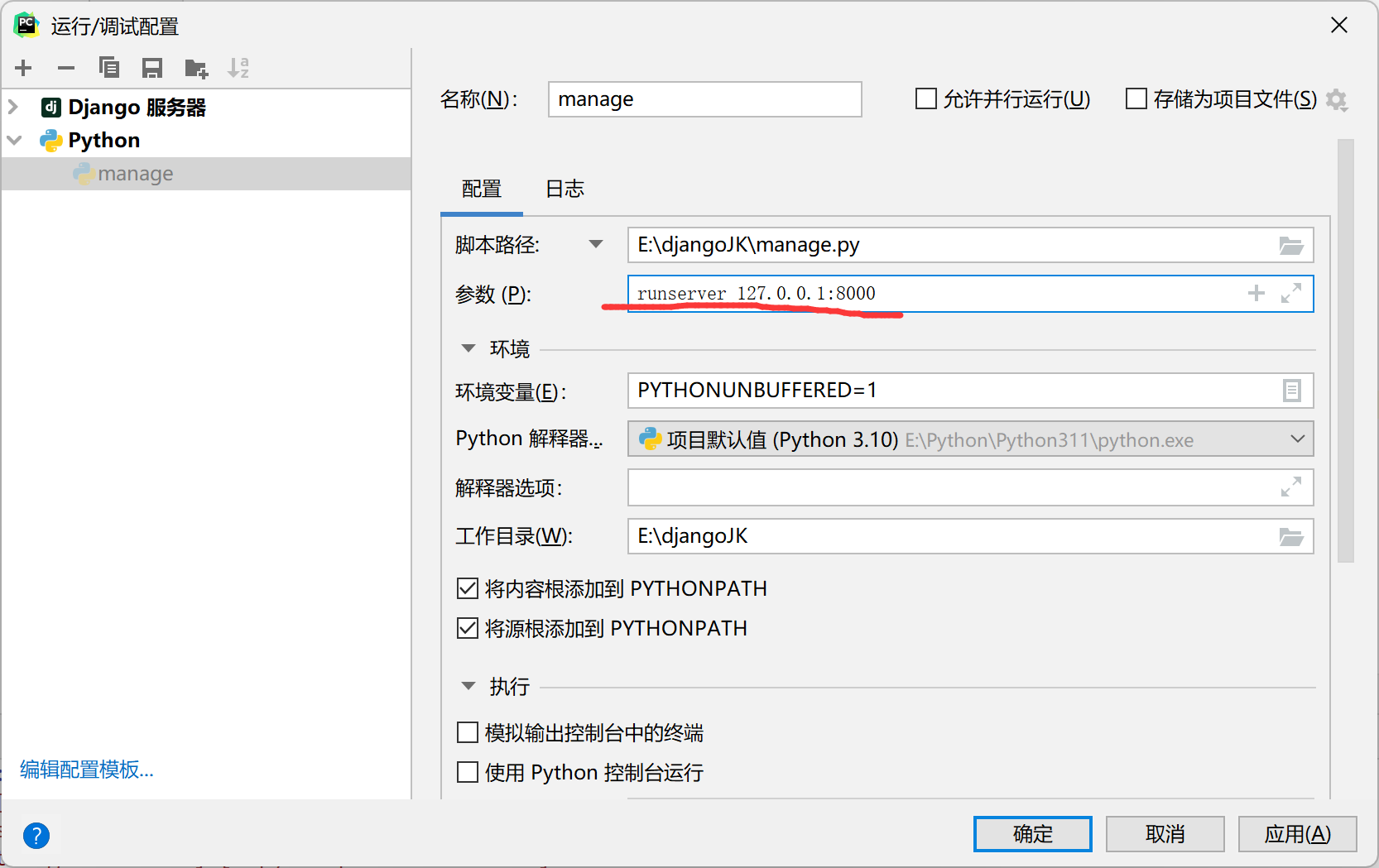Open Python interpreter dropdown

pyautogui.click(x=1298, y=439)
